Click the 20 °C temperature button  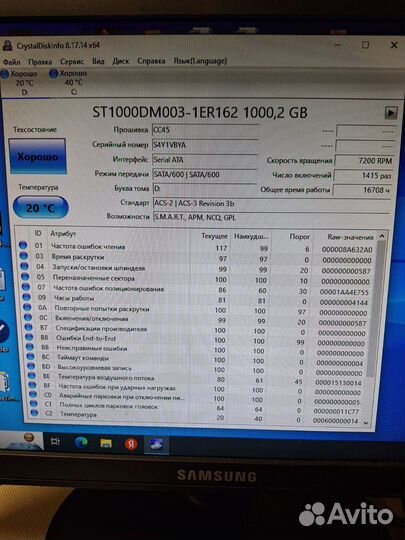coord(41,208)
